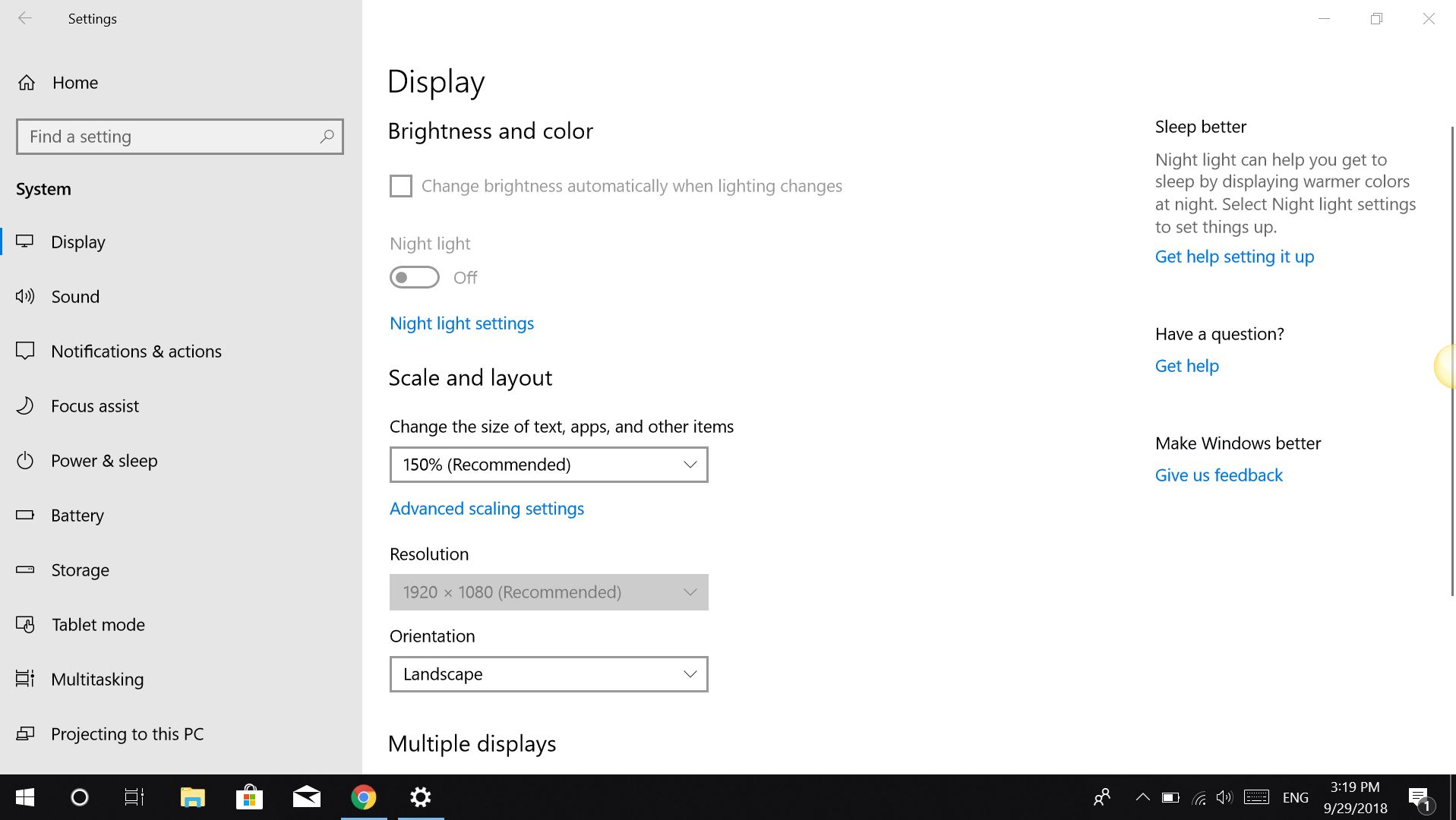Expand the 150% scaling dropdown

click(x=548, y=465)
